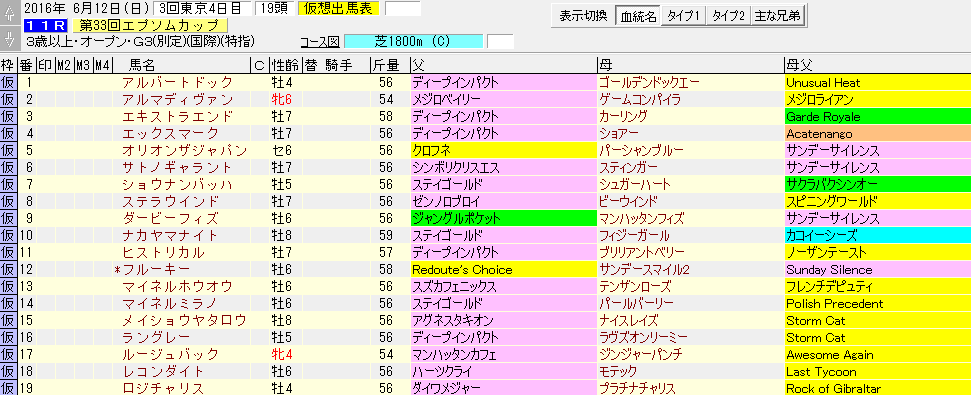
Task: Select horse ナカヤマナイト
Action: click(x=170, y=236)
